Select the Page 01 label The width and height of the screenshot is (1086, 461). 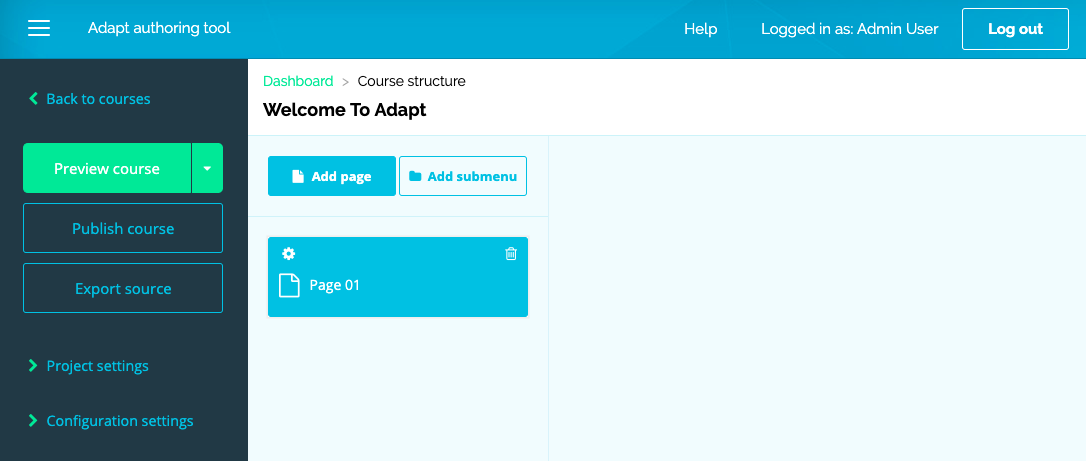coord(334,285)
